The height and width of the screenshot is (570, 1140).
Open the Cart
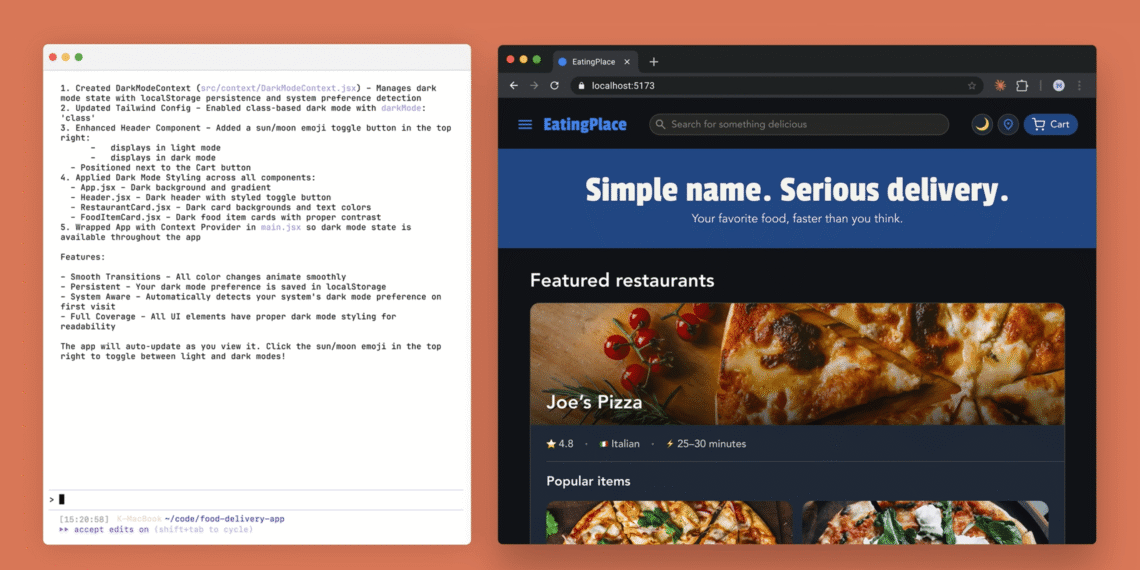pos(1050,125)
